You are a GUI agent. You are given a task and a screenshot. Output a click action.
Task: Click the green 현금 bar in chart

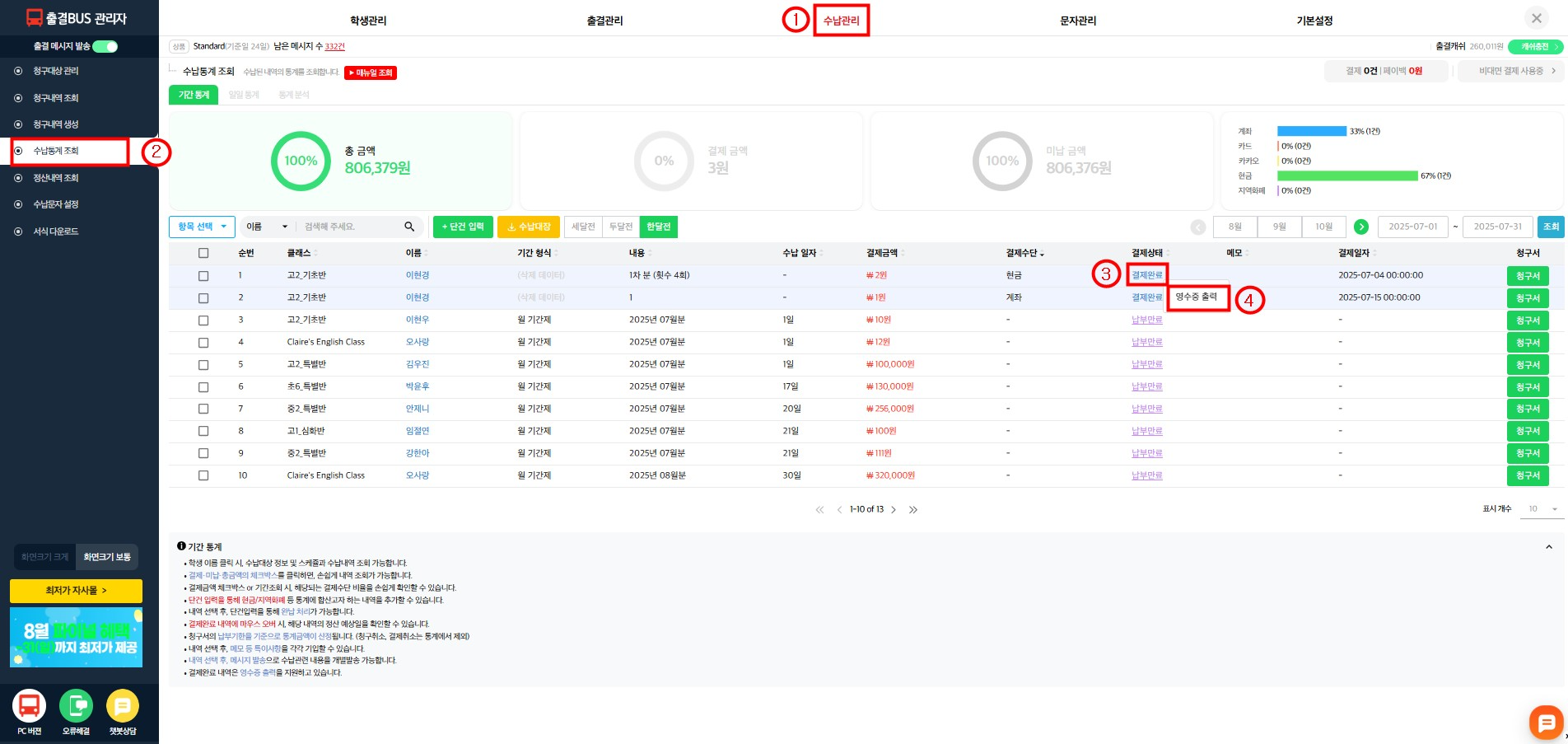pyautogui.click(x=1347, y=175)
